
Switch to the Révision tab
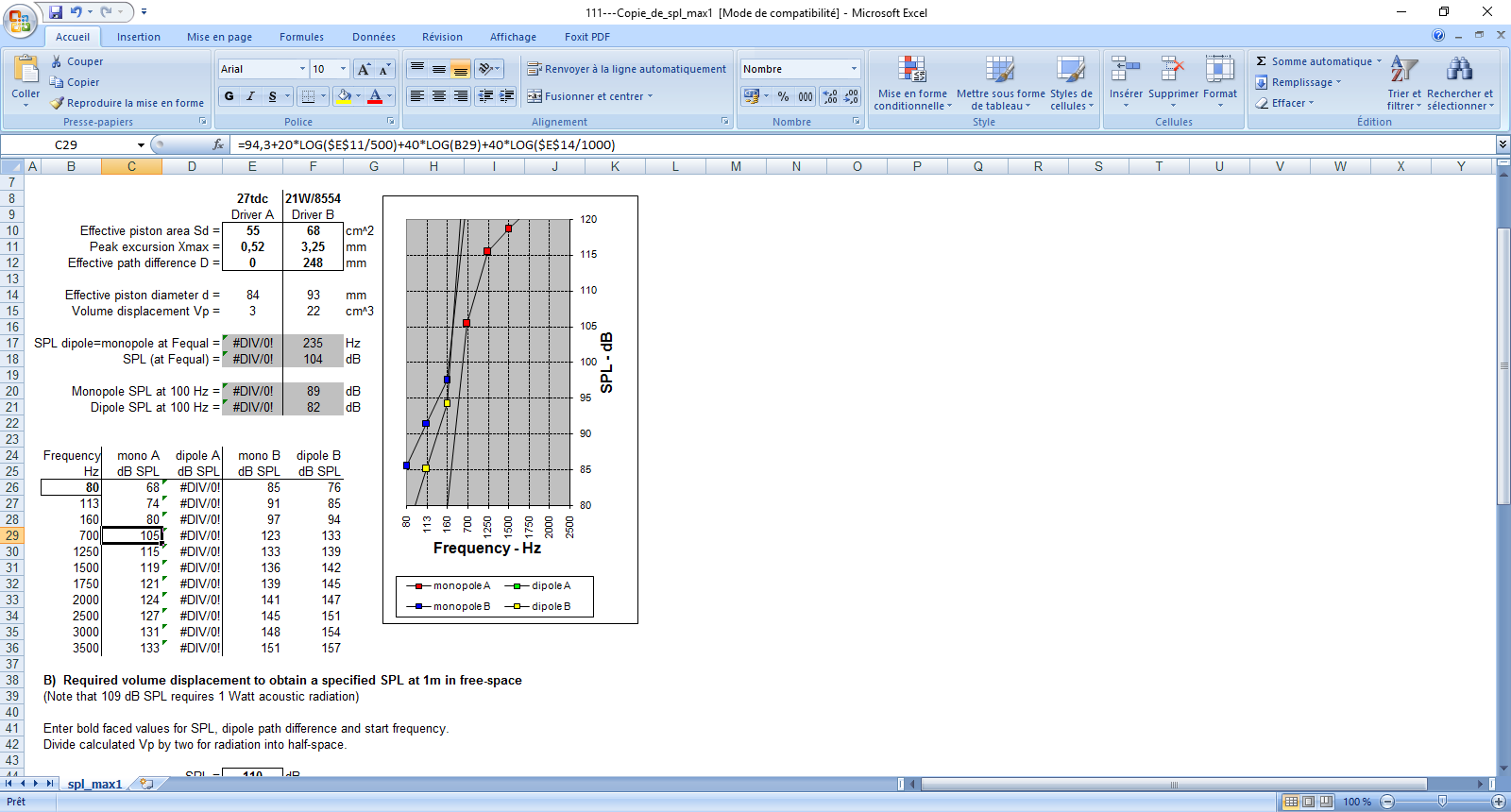coord(442,37)
